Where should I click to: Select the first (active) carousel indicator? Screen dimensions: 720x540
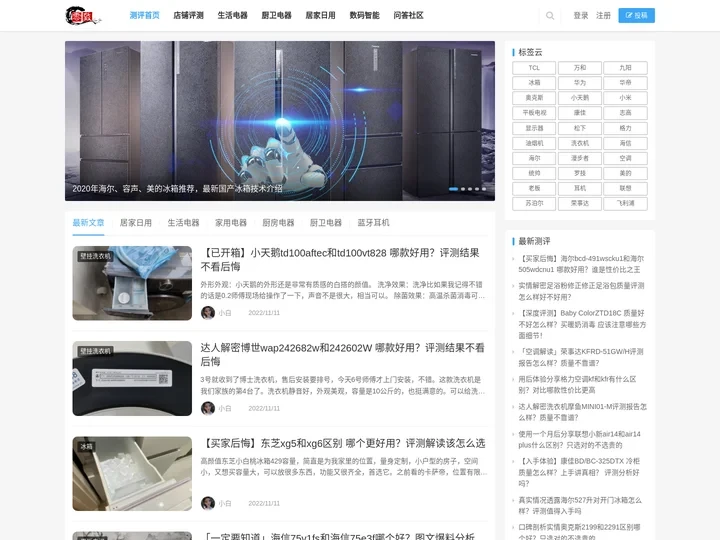[x=453, y=189]
